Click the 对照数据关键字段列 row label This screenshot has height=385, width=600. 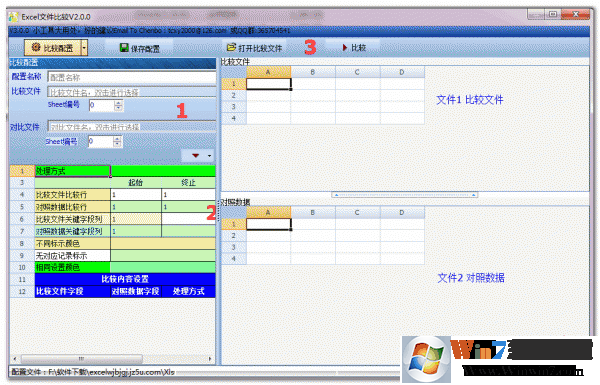(73, 231)
